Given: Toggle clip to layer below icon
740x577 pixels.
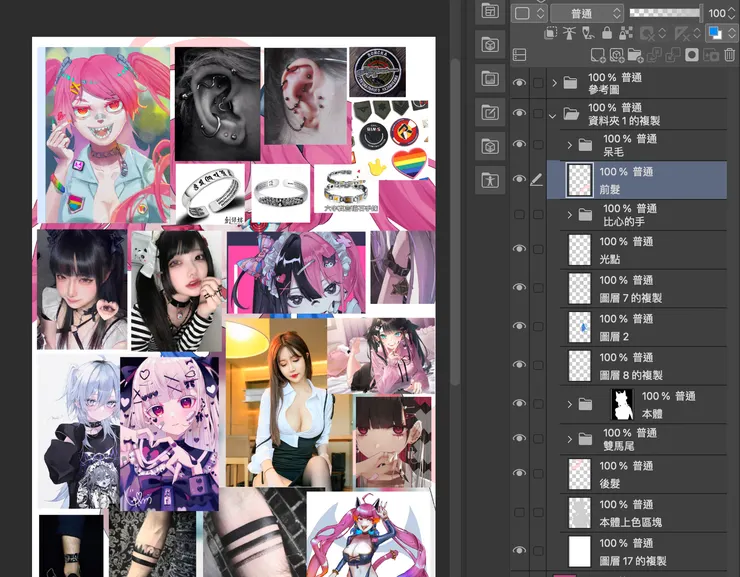Looking at the screenshot, I should (x=550, y=33).
